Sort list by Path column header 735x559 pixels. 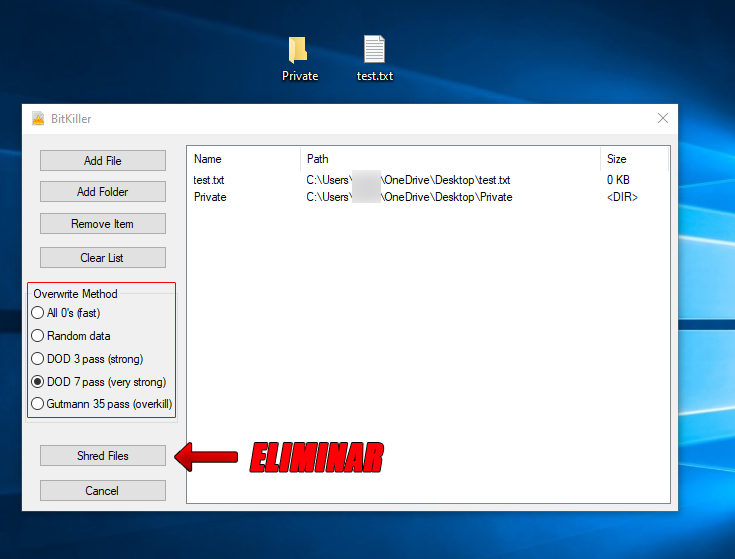(x=450, y=159)
